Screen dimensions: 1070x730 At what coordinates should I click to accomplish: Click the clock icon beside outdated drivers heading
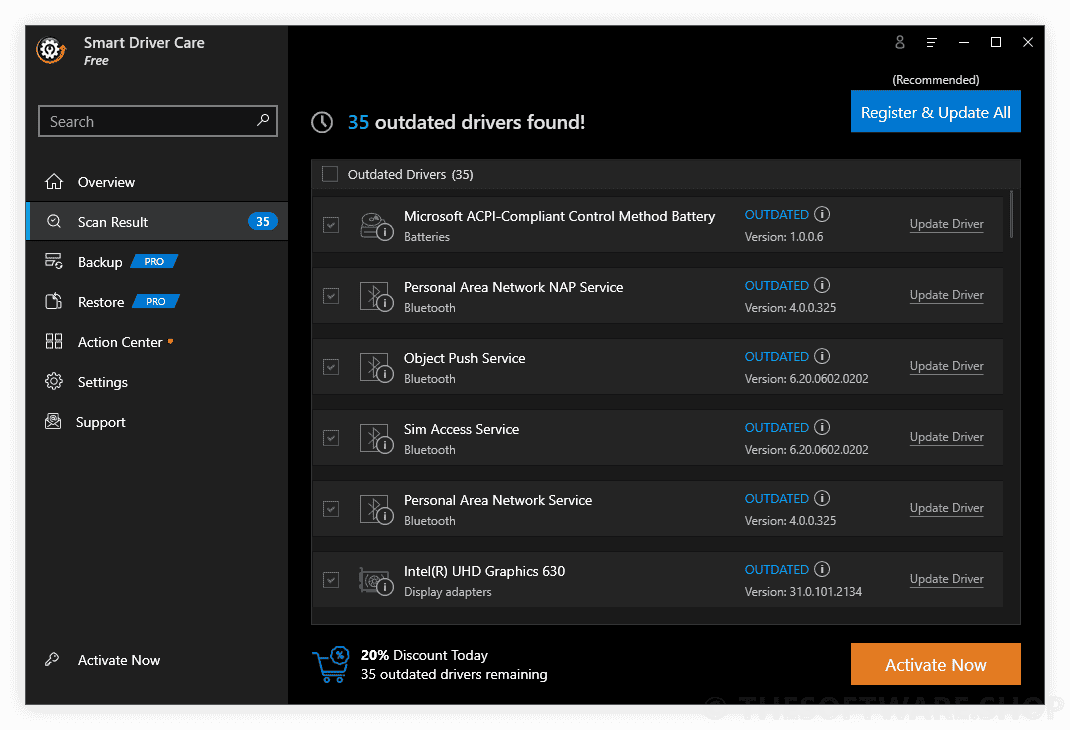click(x=322, y=122)
